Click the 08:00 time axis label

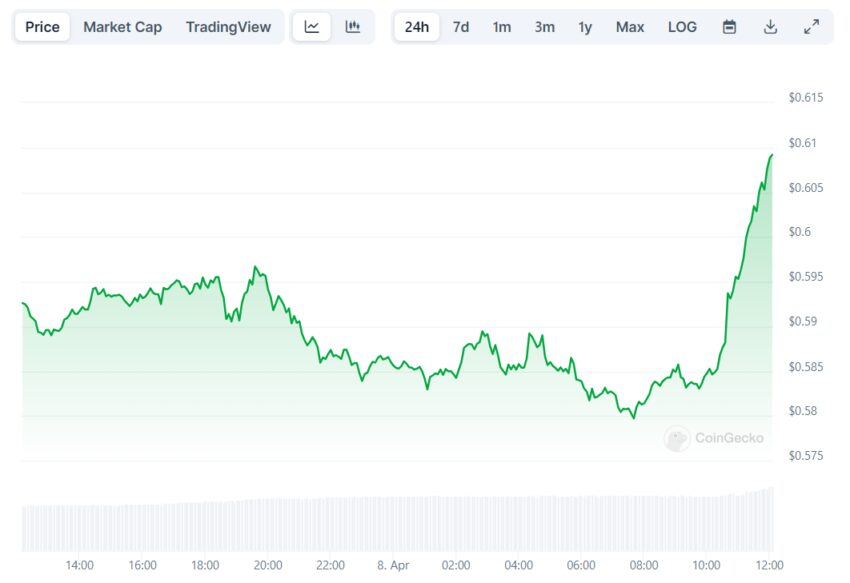[x=644, y=565]
